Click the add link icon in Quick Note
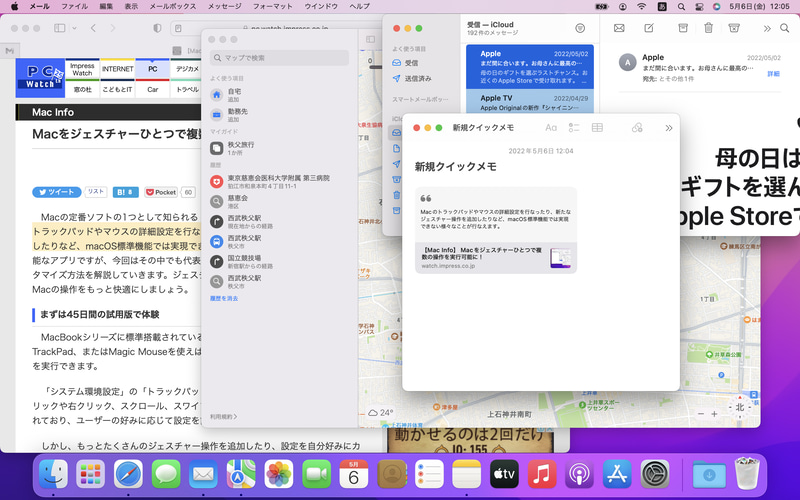The width and height of the screenshot is (800, 500). [x=637, y=128]
